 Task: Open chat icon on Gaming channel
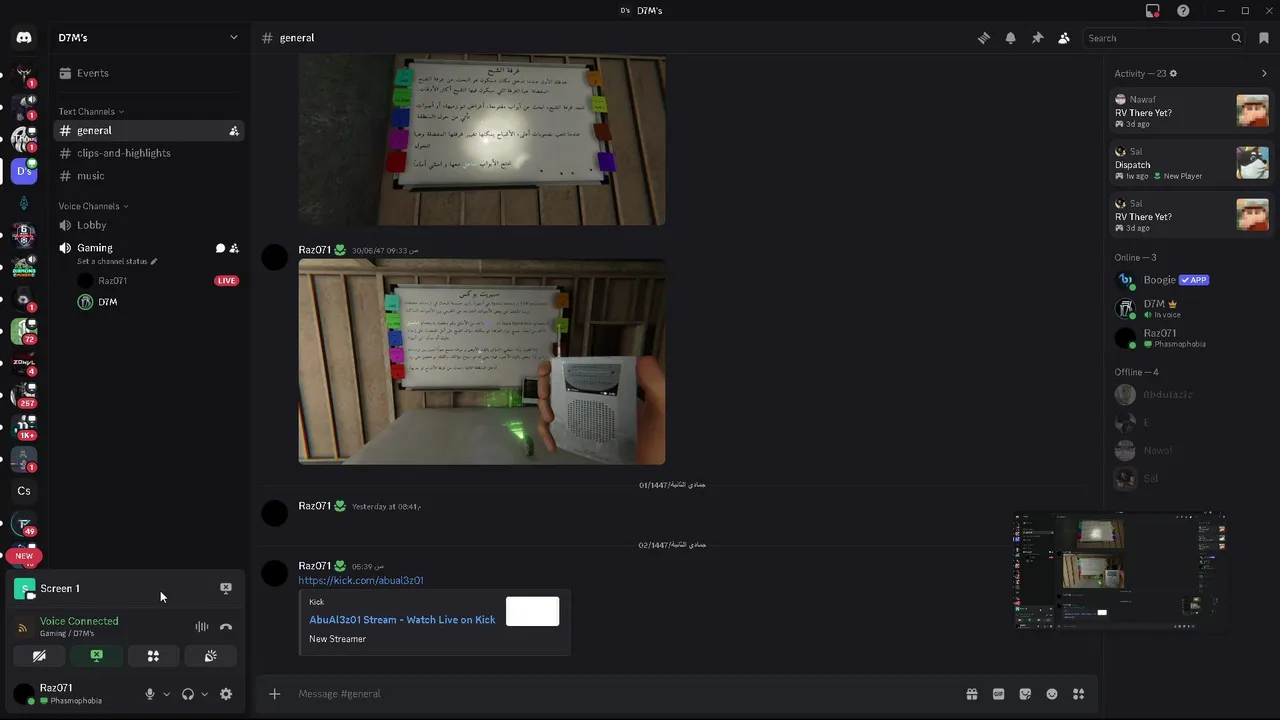[x=220, y=248]
